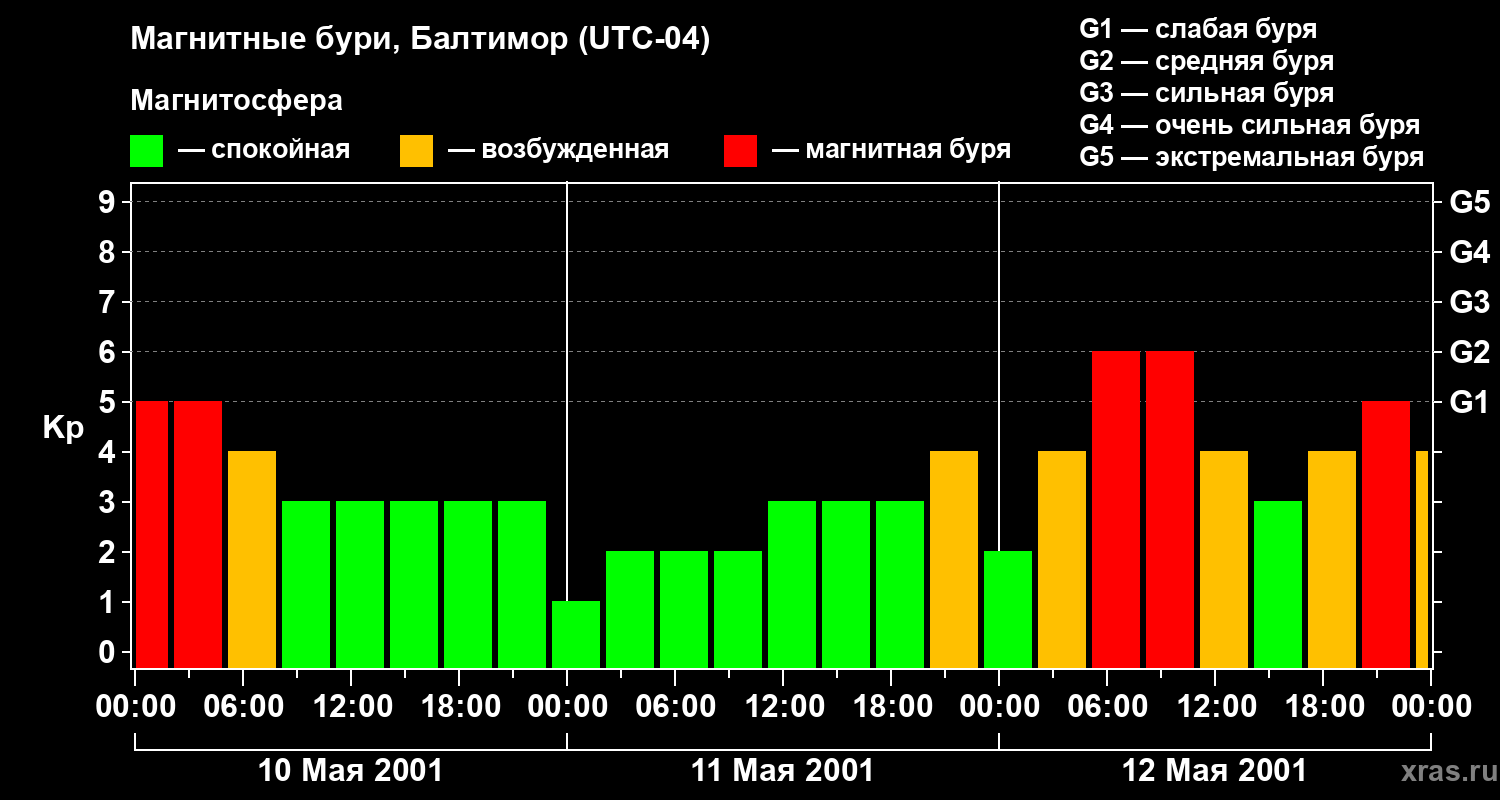Click the '12 Мая 2001' date label
1500x800 pixels.
click(x=1214, y=771)
